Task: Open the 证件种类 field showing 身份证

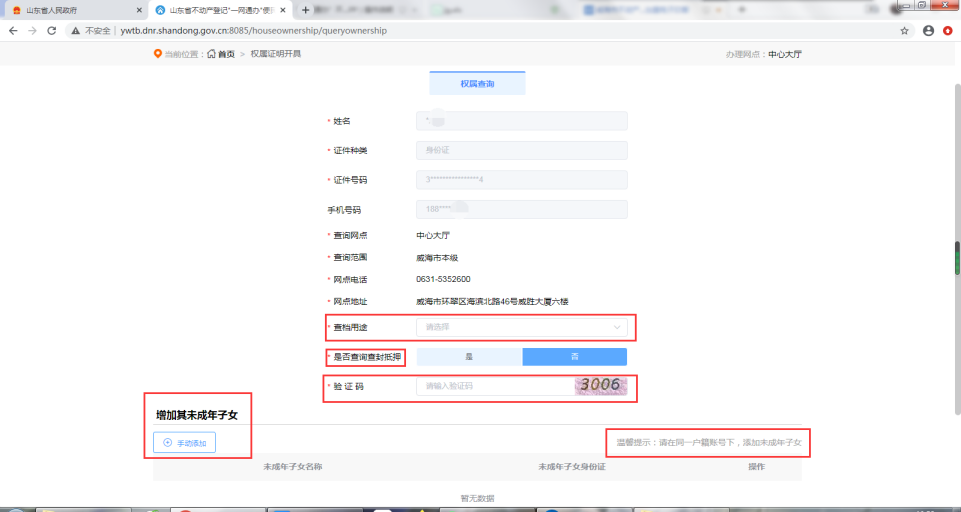Action: tap(521, 151)
